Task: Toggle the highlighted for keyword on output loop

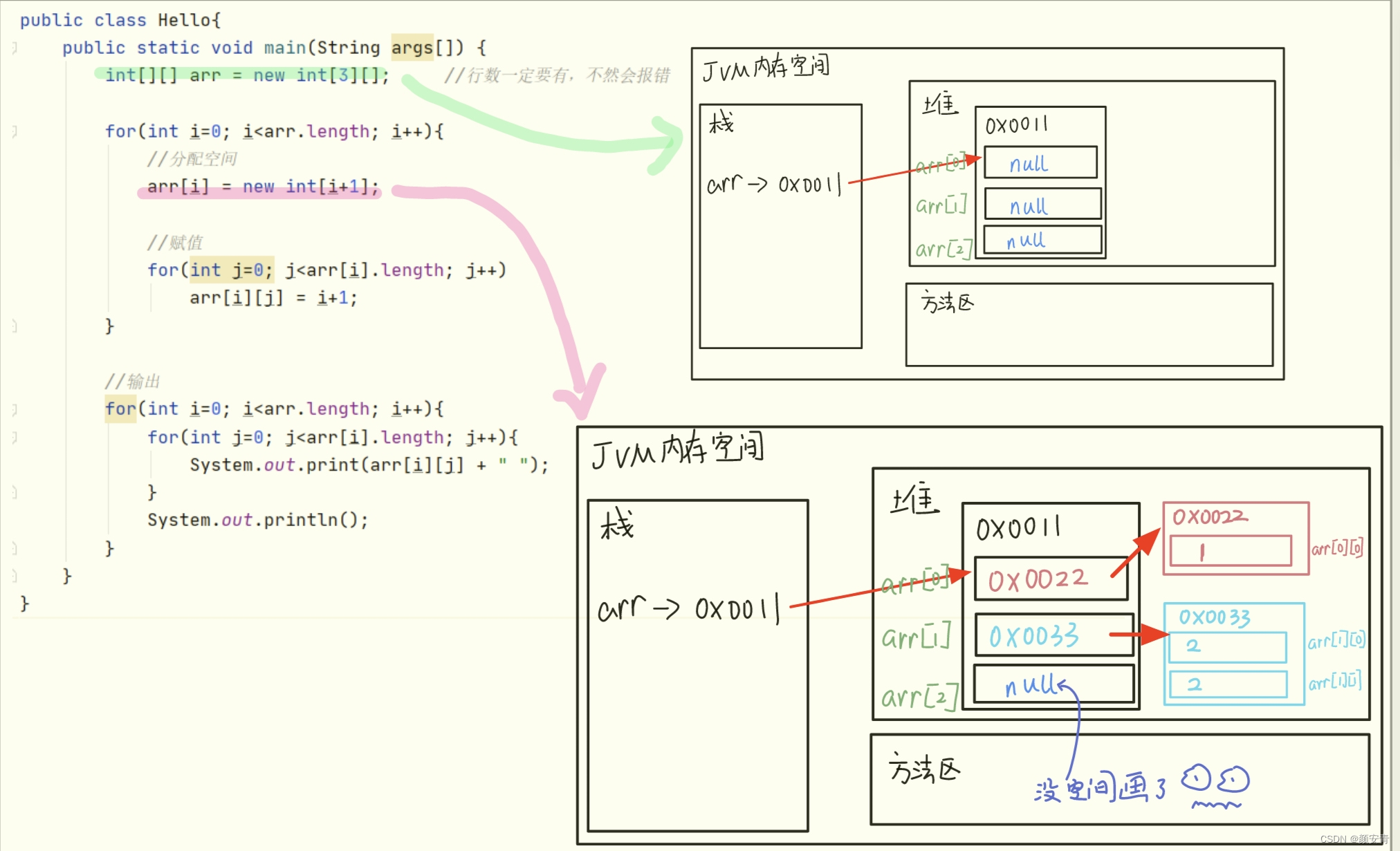Action: (x=119, y=409)
